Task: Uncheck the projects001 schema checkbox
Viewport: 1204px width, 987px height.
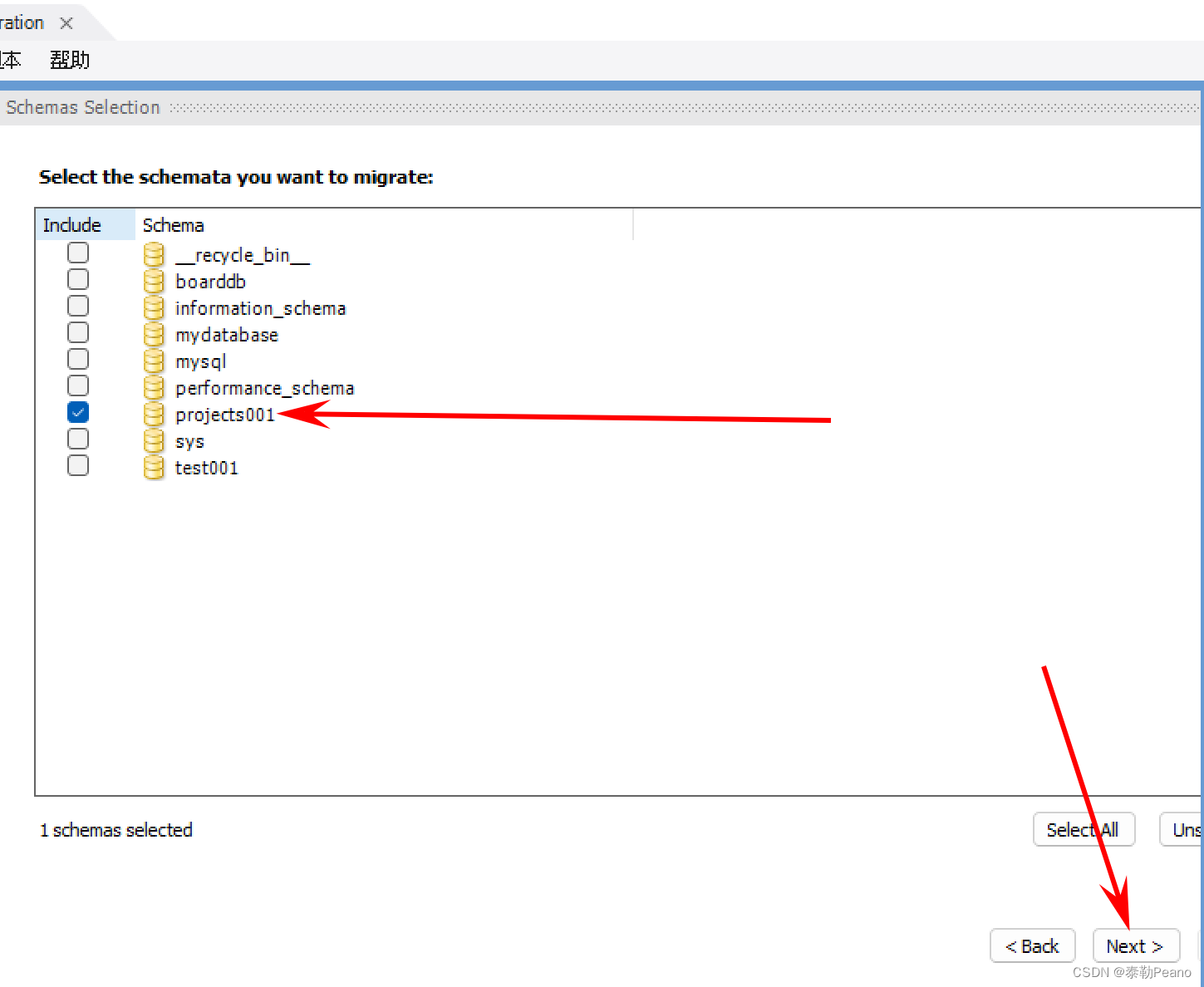Action: (x=78, y=412)
